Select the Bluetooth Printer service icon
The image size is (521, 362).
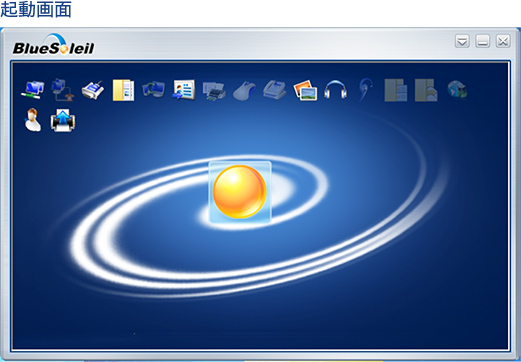tap(214, 91)
